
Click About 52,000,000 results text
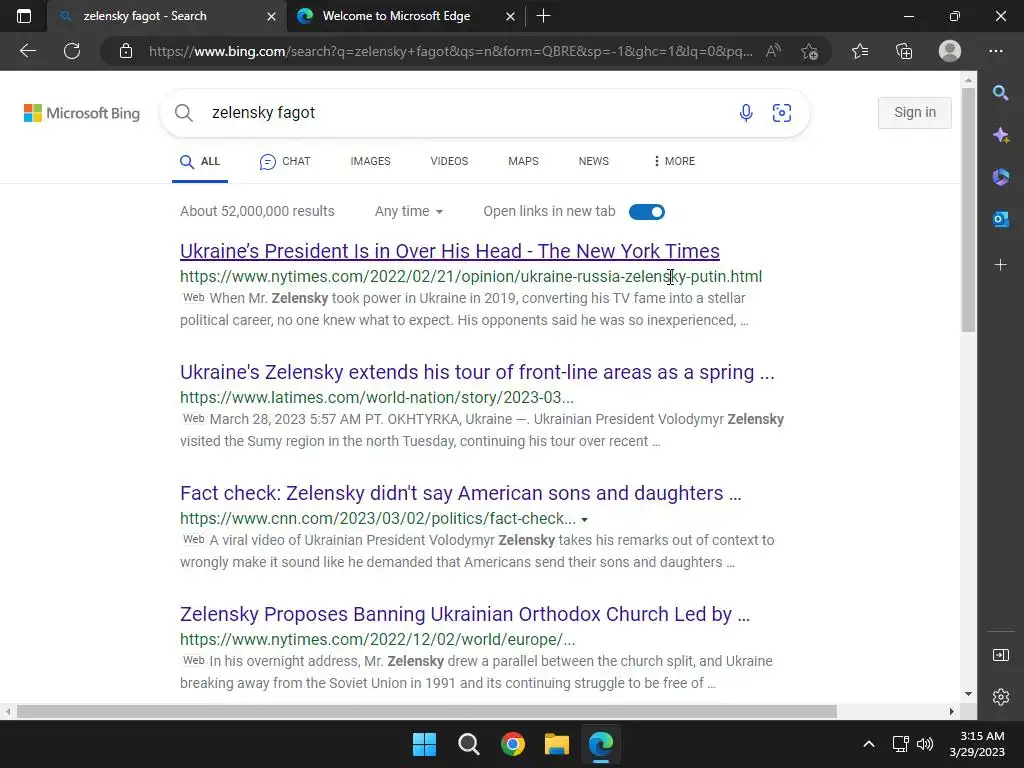pos(257,211)
